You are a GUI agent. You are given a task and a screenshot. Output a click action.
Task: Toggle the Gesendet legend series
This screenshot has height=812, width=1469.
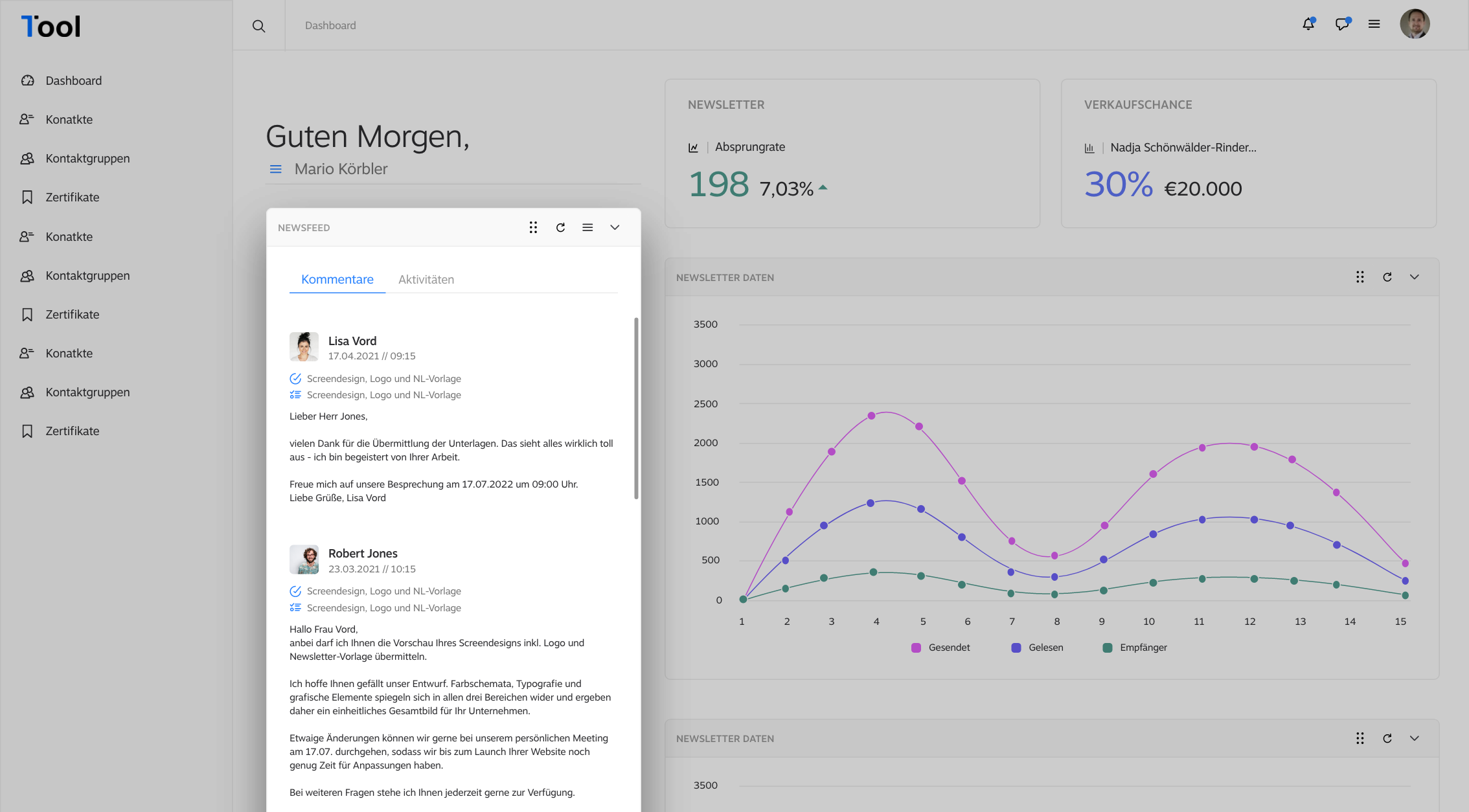940,648
